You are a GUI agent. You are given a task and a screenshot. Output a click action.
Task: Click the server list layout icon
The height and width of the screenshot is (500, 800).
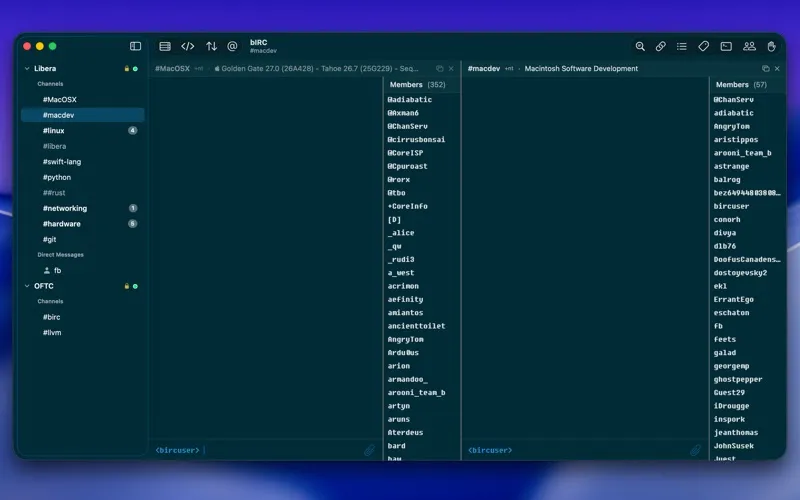[x=165, y=46]
